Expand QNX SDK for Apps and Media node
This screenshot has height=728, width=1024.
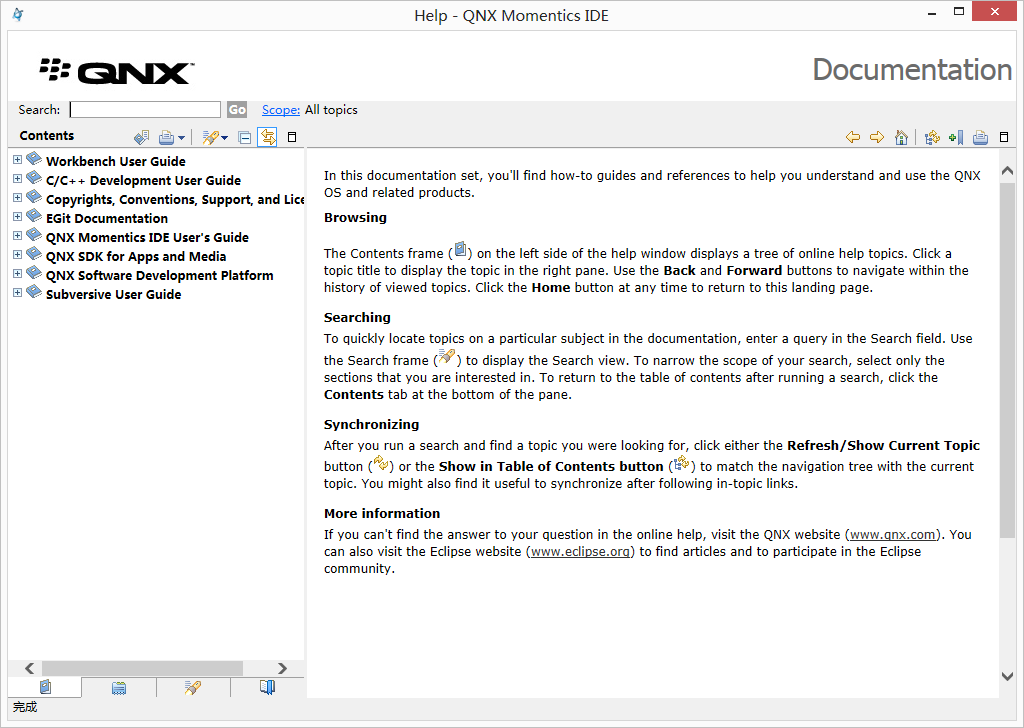coord(18,254)
